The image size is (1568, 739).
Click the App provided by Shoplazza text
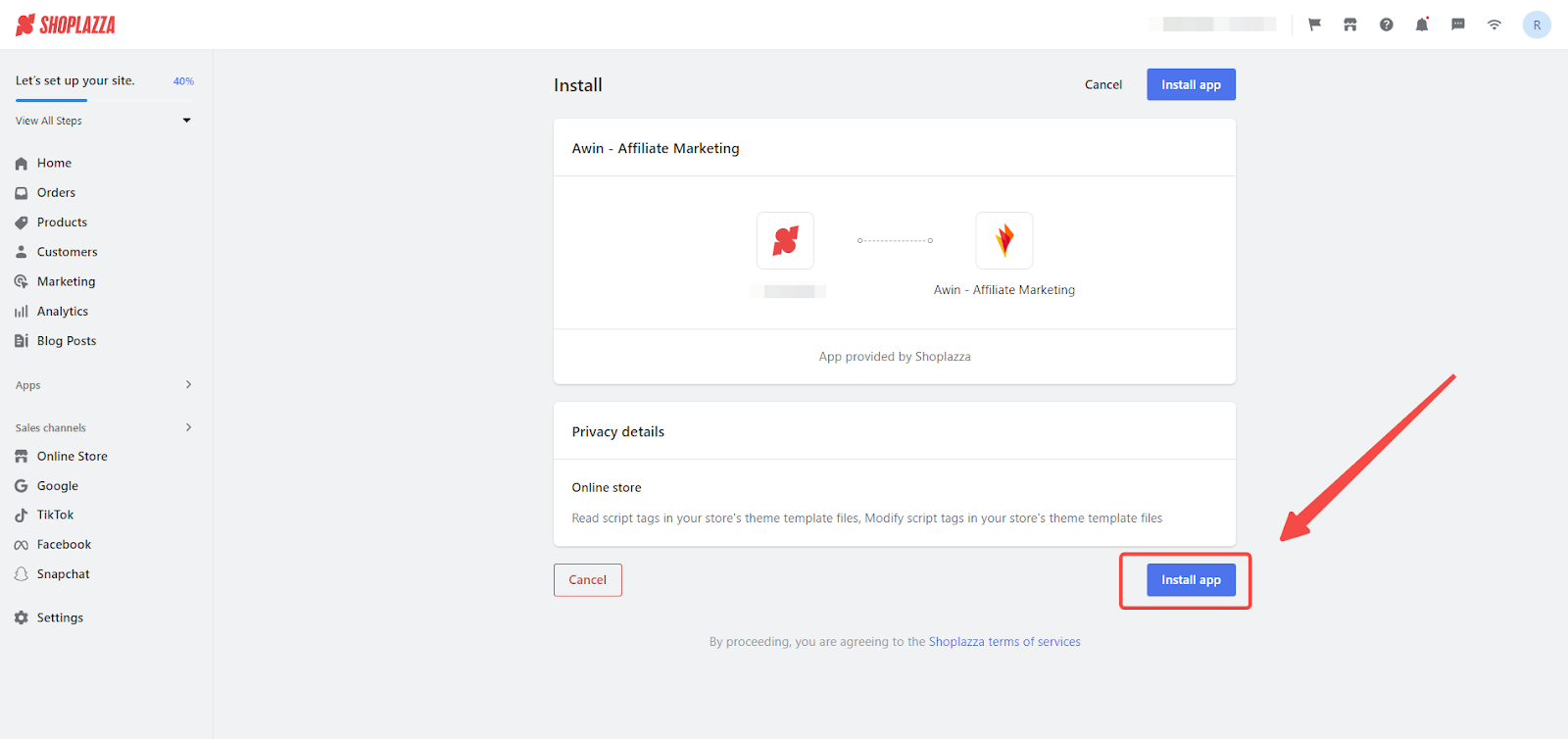coord(895,357)
